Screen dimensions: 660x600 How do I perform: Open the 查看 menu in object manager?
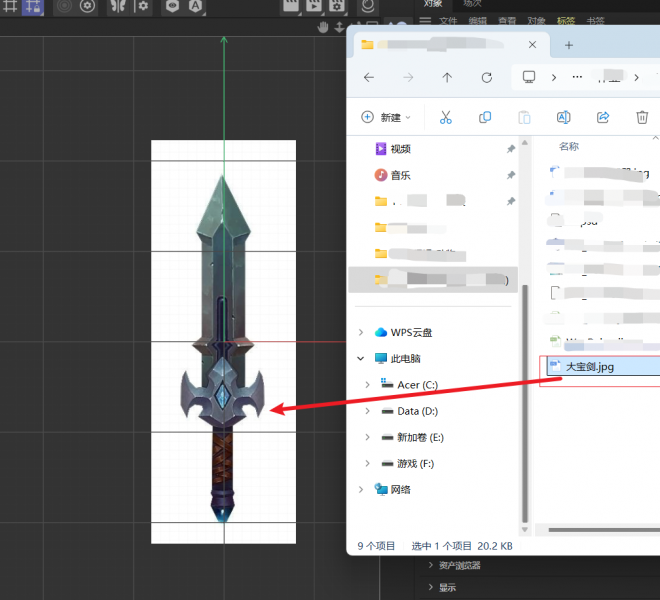coord(507,21)
